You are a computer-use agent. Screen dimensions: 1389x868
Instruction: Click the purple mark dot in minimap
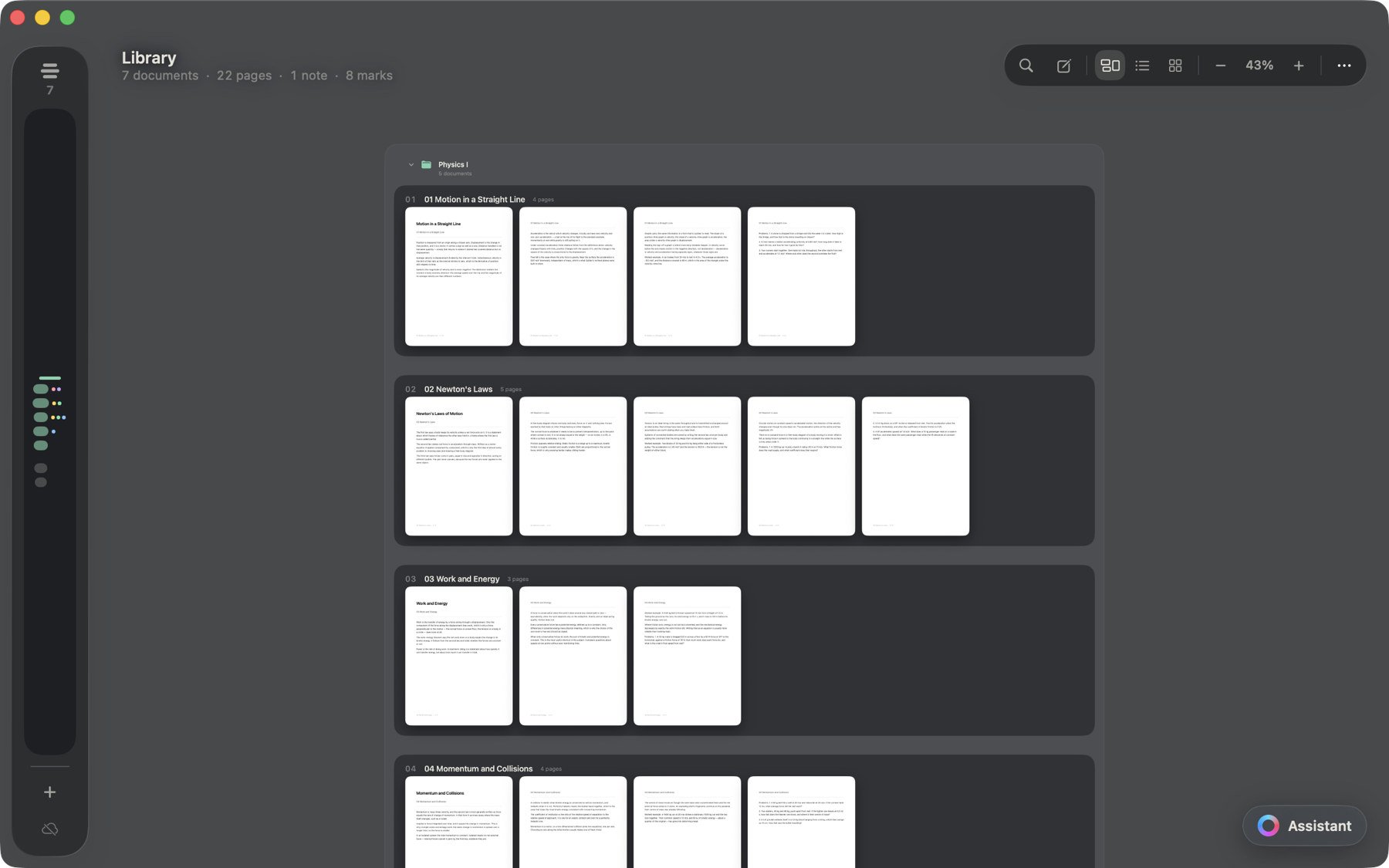[x=59, y=389]
